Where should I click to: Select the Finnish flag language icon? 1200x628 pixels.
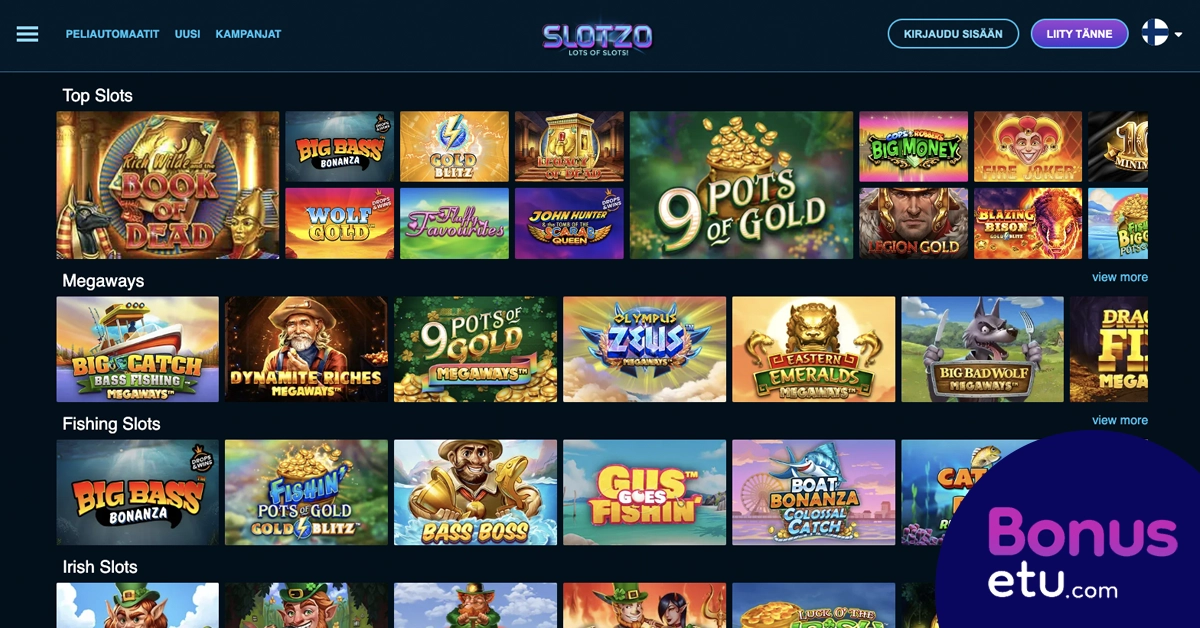pyautogui.click(x=1155, y=33)
